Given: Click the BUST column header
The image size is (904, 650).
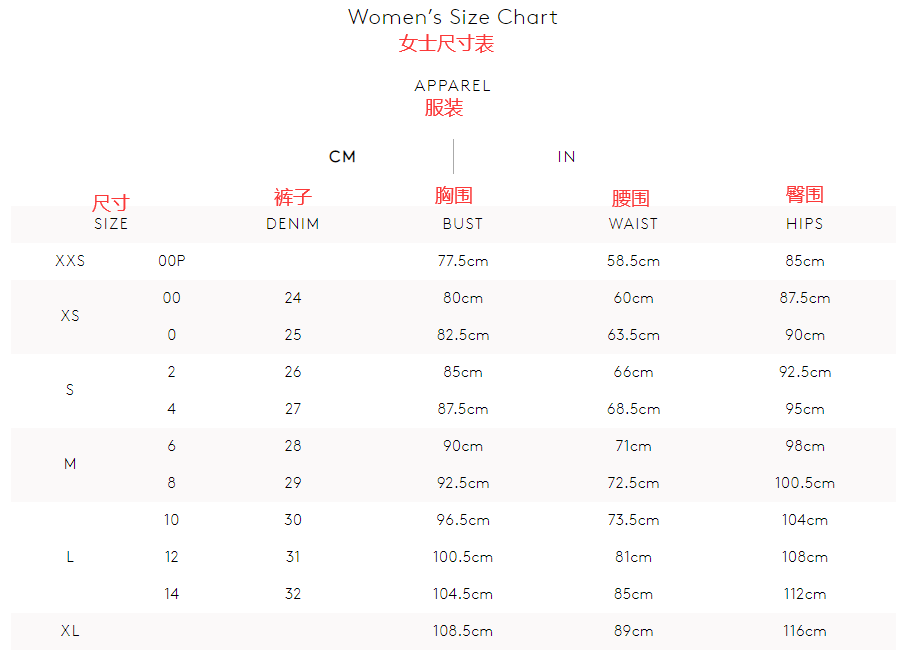Looking at the screenshot, I should pos(462,224).
